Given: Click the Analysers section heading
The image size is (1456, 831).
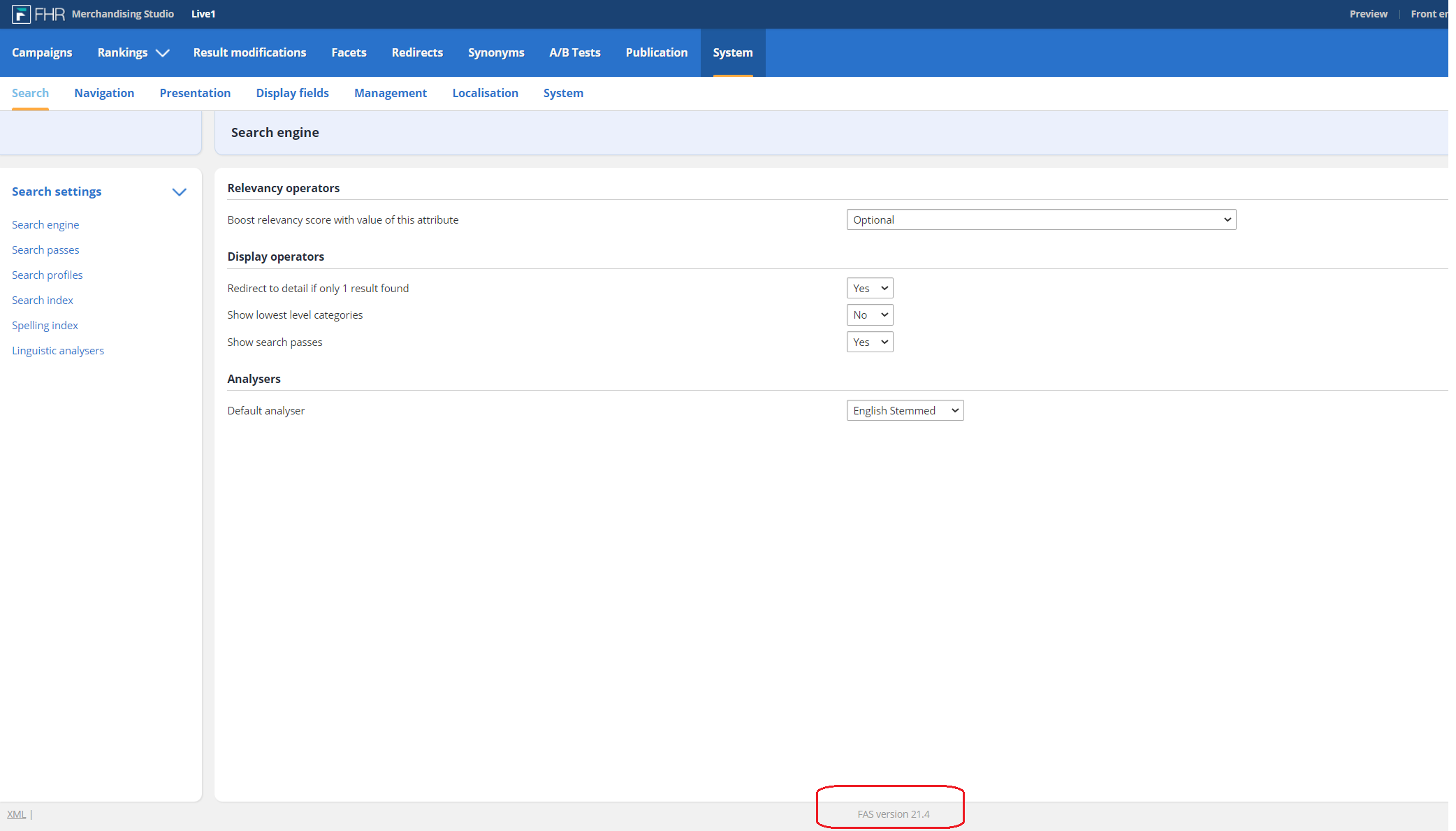Looking at the screenshot, I should (254, 379).
